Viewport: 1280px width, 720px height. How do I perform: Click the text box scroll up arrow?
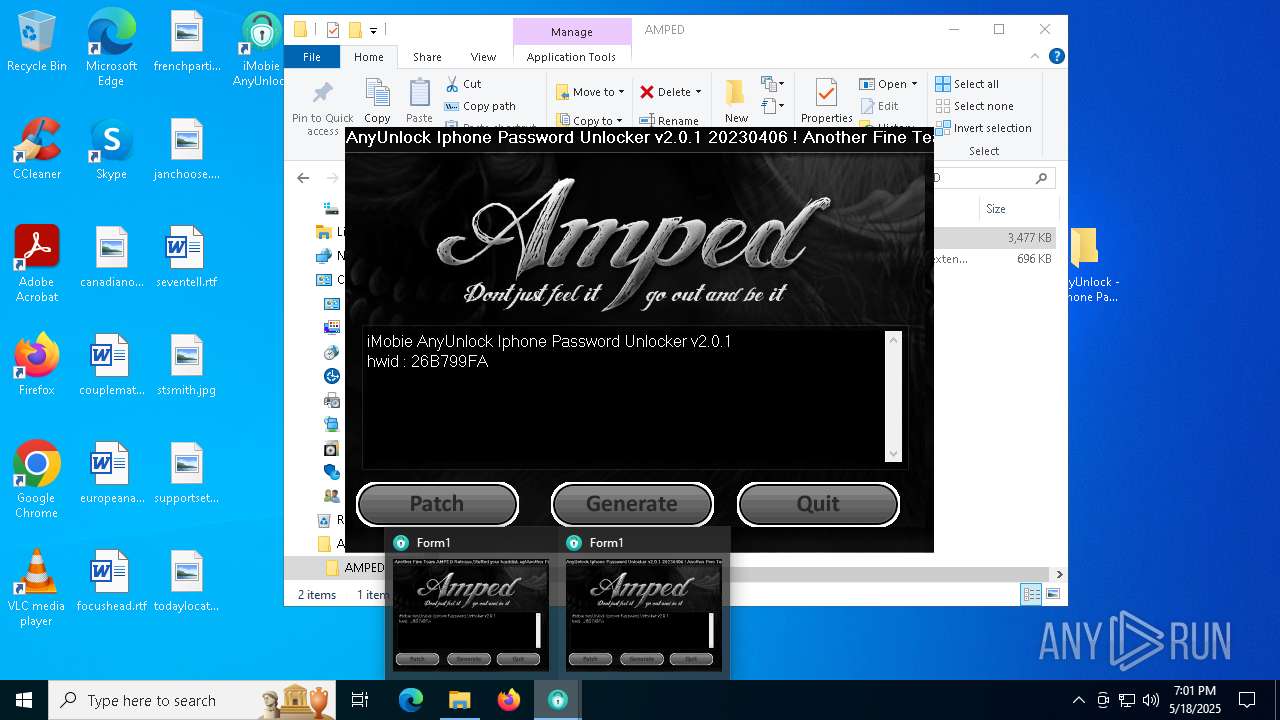pyautogui.click(x=894, y=341)
